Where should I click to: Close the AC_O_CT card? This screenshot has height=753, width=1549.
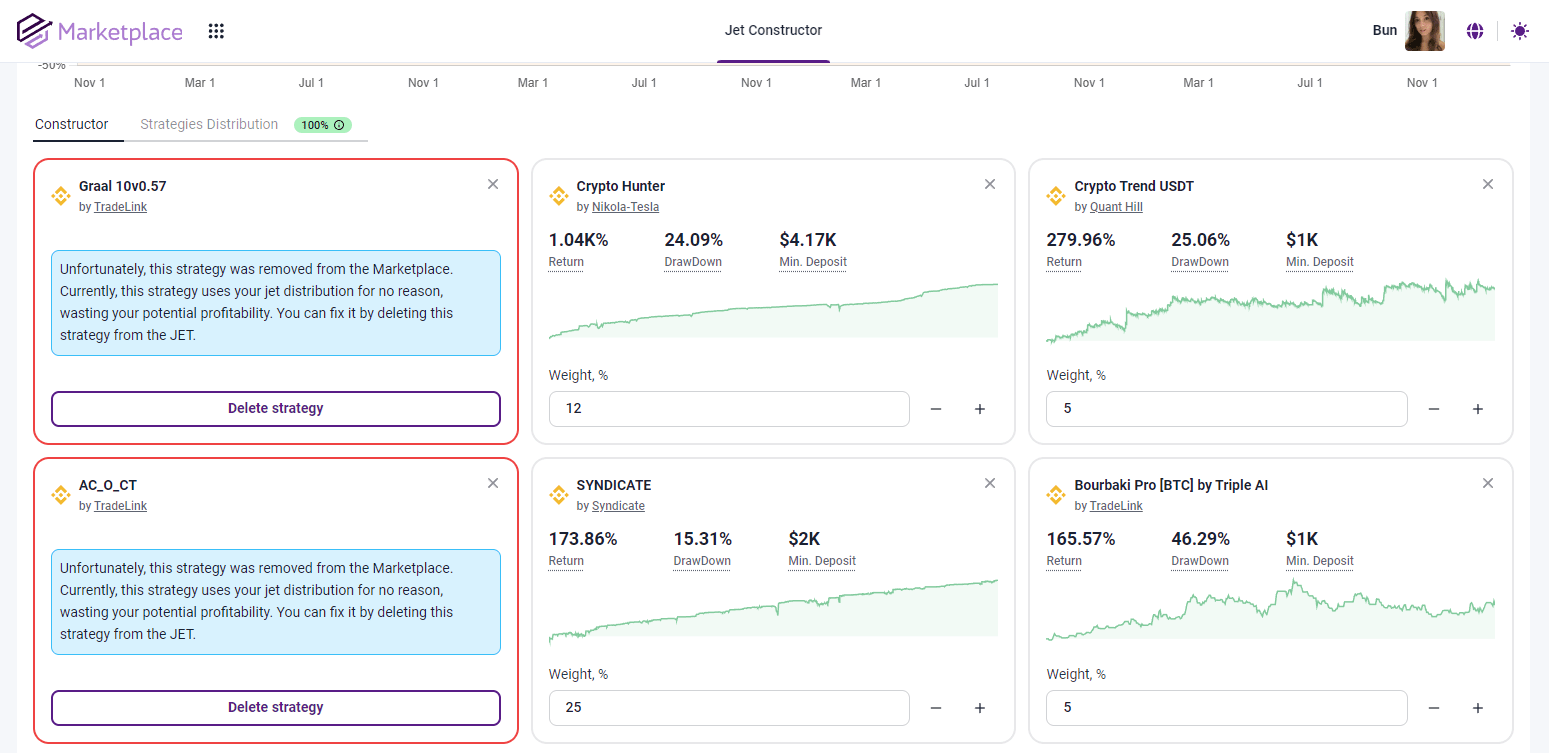[493, 483]
